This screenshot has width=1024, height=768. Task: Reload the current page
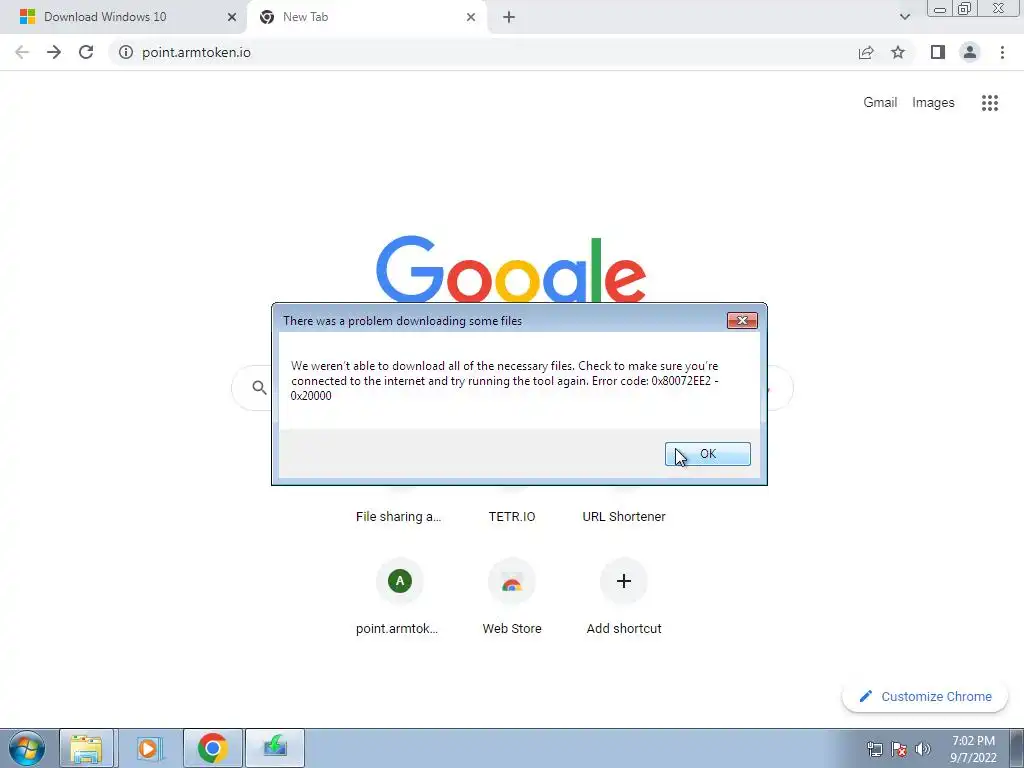click(86, 52)
